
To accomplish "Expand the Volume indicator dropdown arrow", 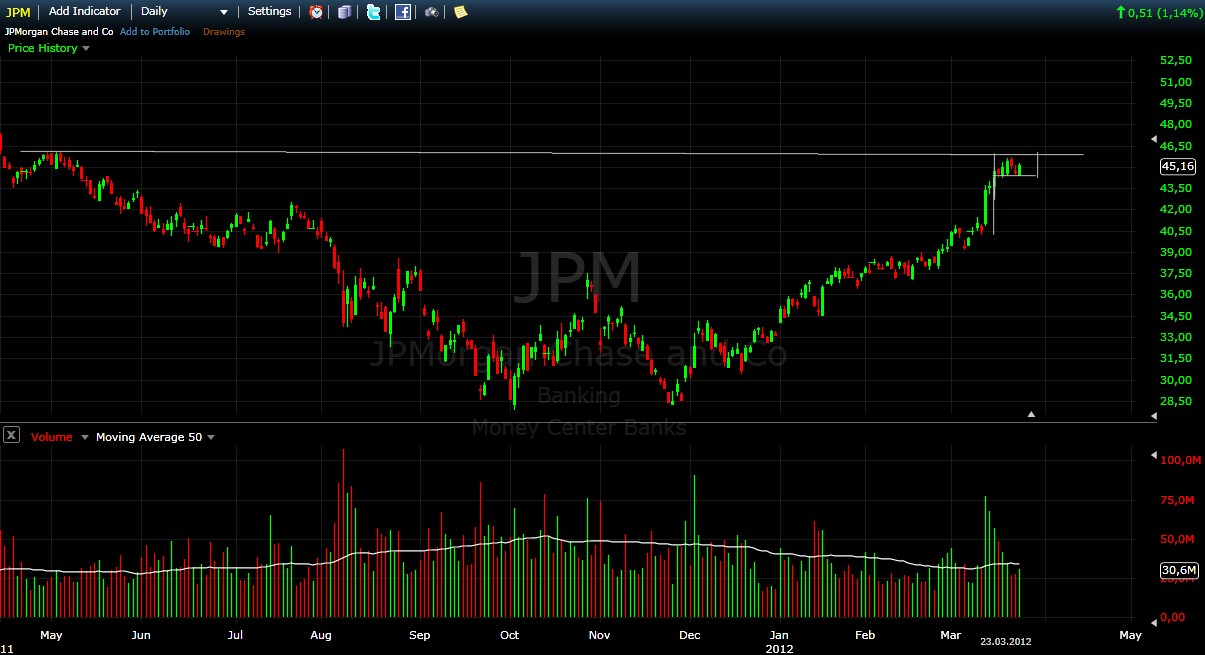I will (84, 437).
